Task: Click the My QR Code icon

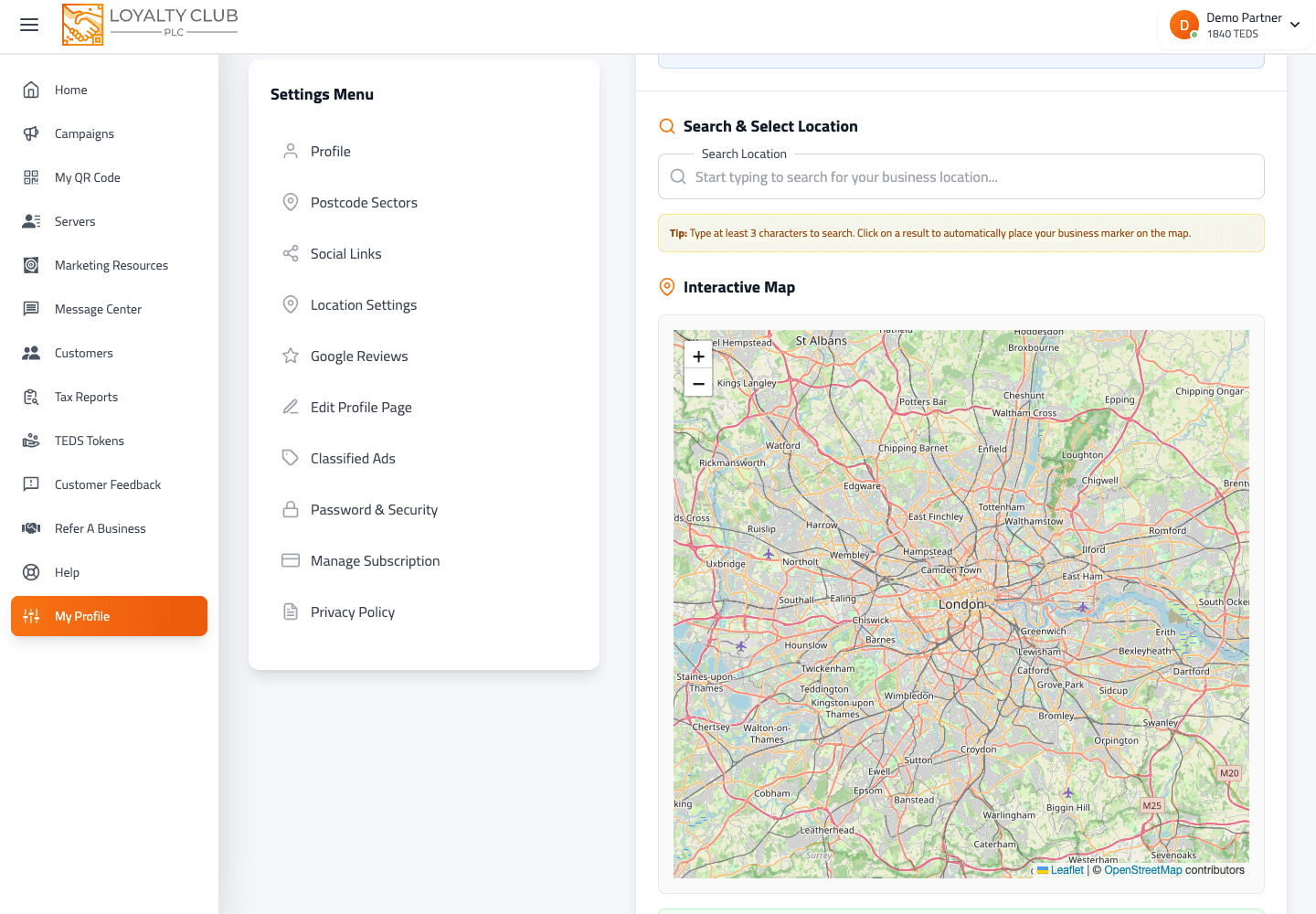Action: click(31, 177)
